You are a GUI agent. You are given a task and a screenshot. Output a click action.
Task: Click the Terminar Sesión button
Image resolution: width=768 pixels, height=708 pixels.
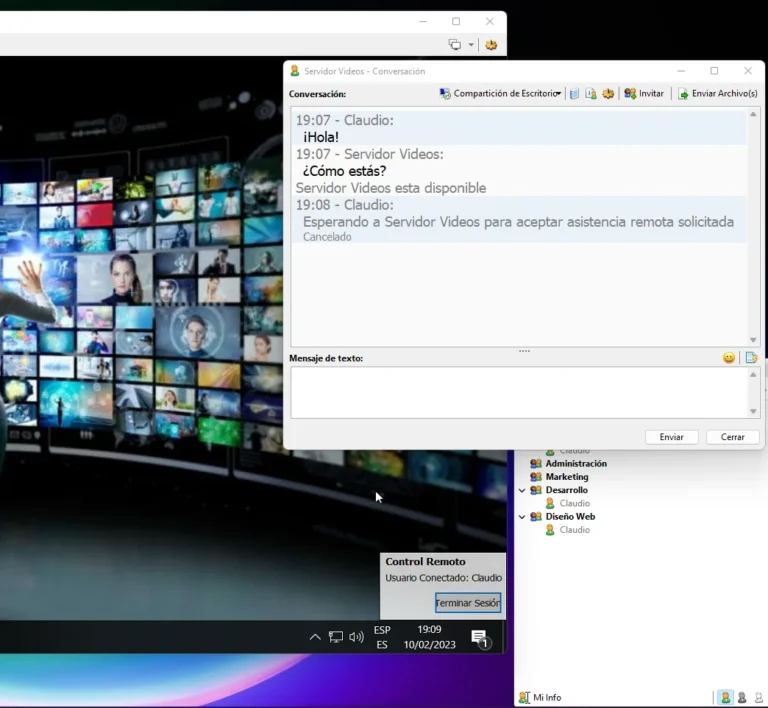pyautogui.click(x=467, y=603)
